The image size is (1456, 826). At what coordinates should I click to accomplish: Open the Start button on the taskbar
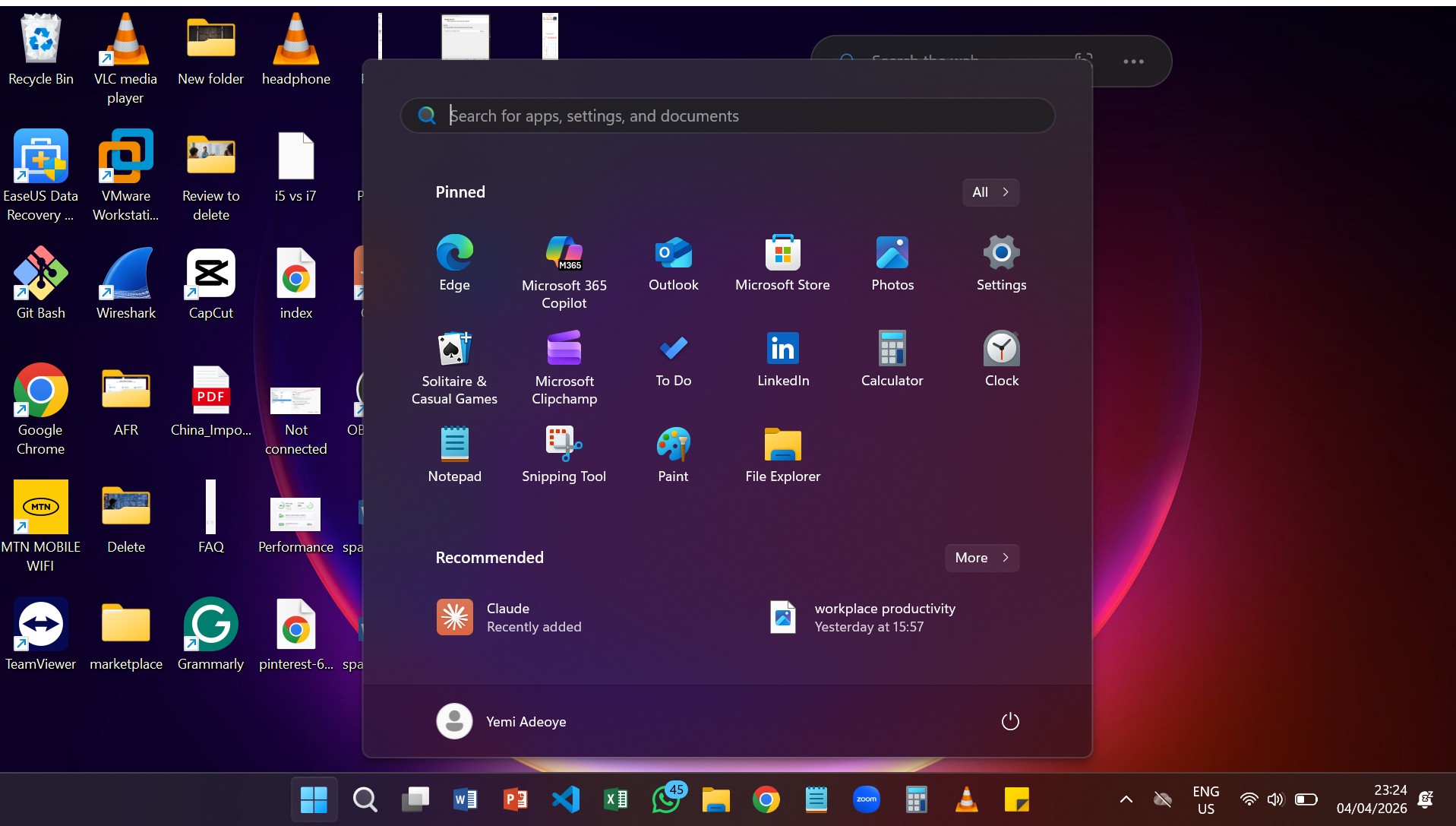(314, 799)
